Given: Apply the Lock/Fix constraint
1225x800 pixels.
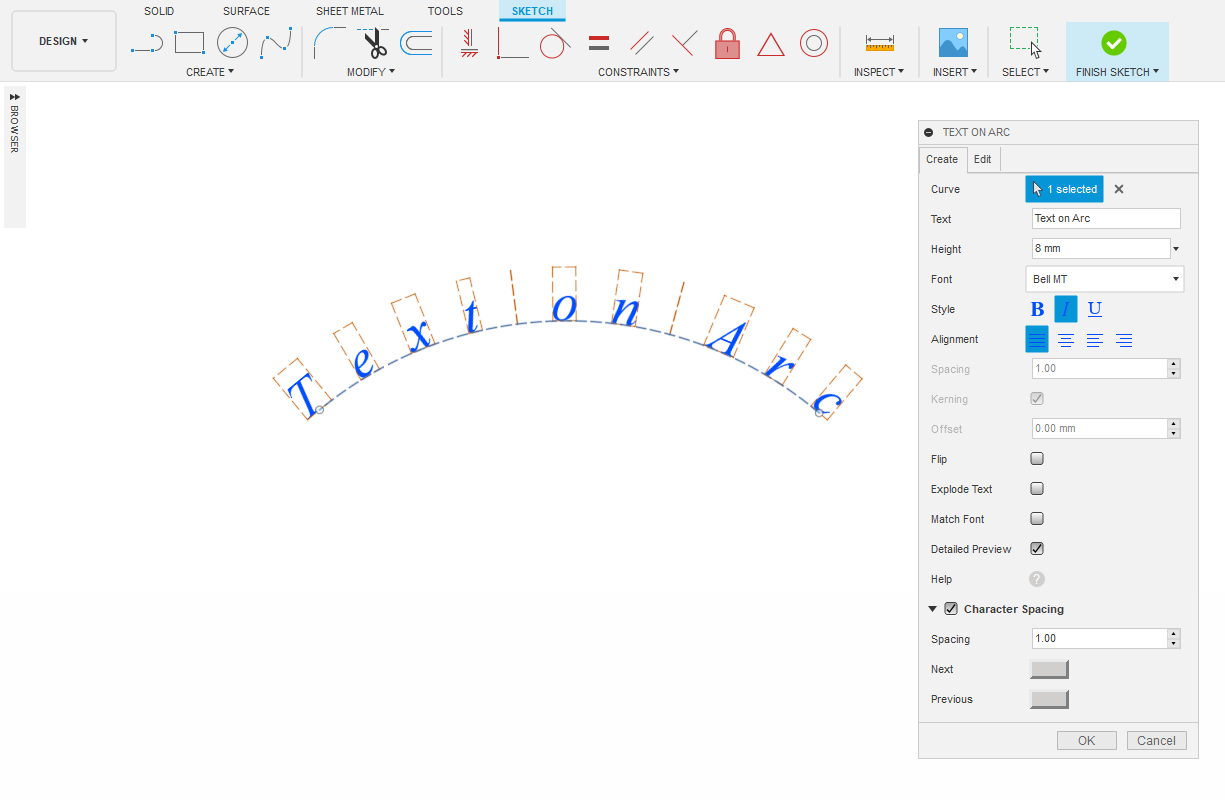Looking at the screenshot, I should (727, 44).
